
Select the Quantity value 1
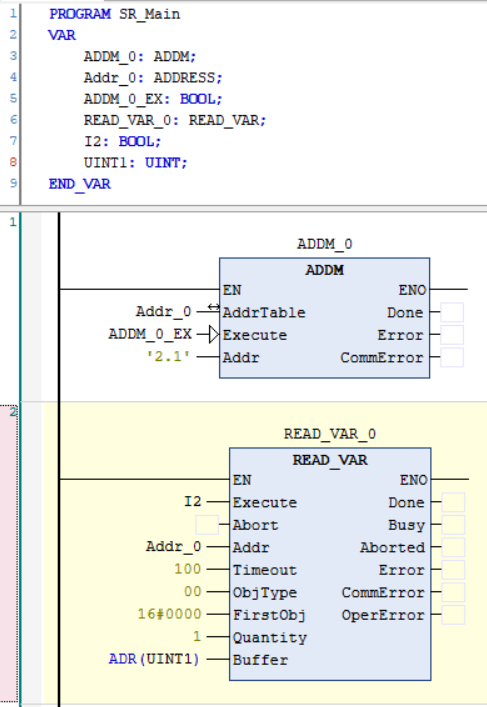click(x=197, y=636)
